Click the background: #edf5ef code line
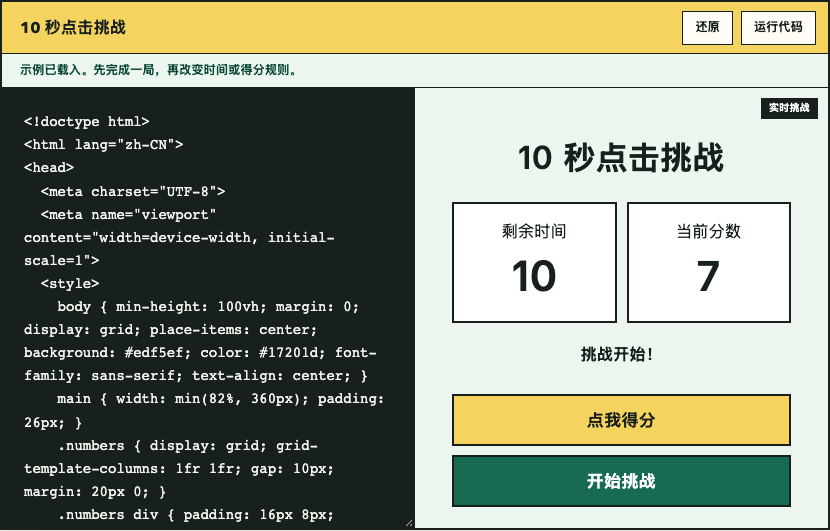Screen dimensions: 830x531 200,353
